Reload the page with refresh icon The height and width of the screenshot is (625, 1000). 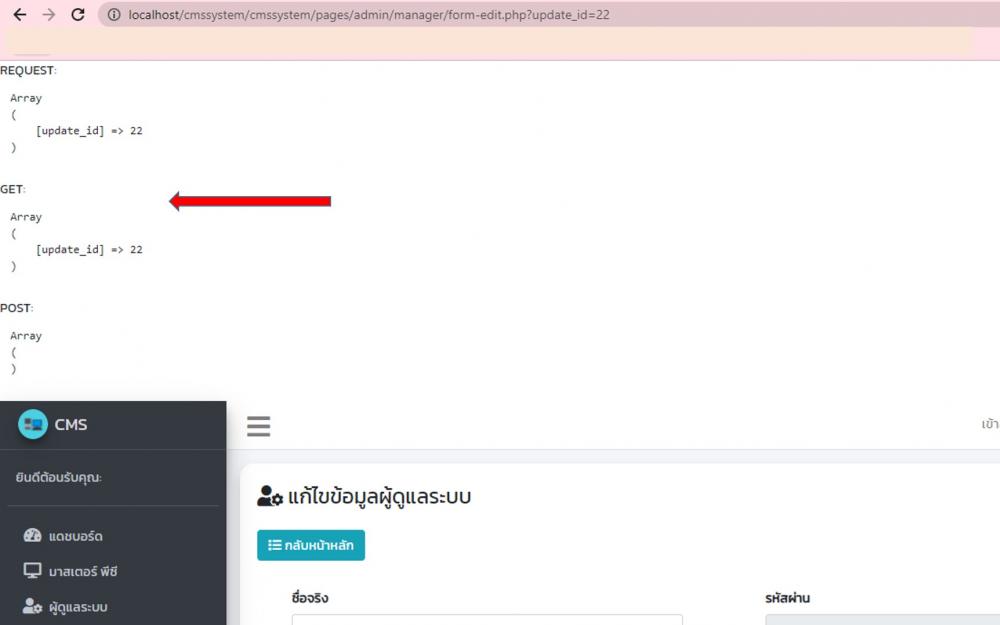(x=78, y=15)
